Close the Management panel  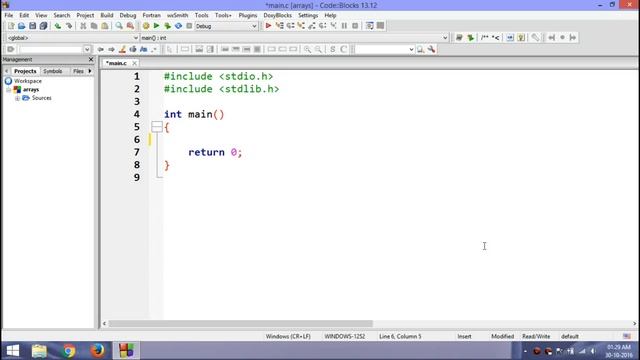pos(91,60)
